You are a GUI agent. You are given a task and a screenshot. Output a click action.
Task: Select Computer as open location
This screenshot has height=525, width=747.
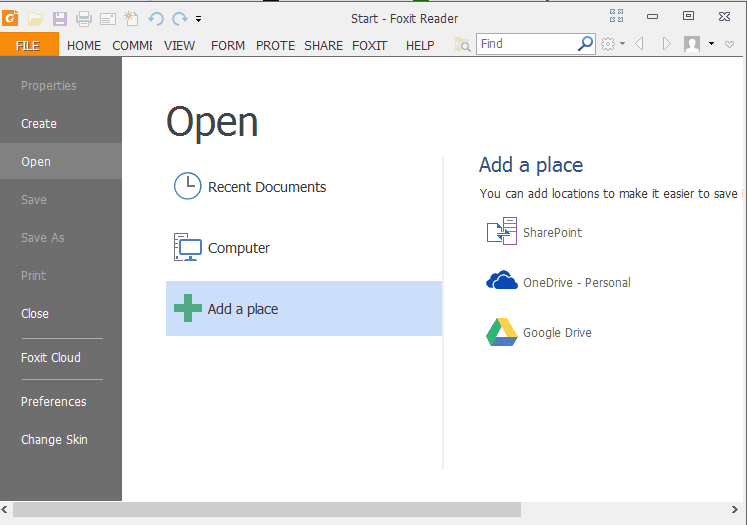tap(304, 248)
